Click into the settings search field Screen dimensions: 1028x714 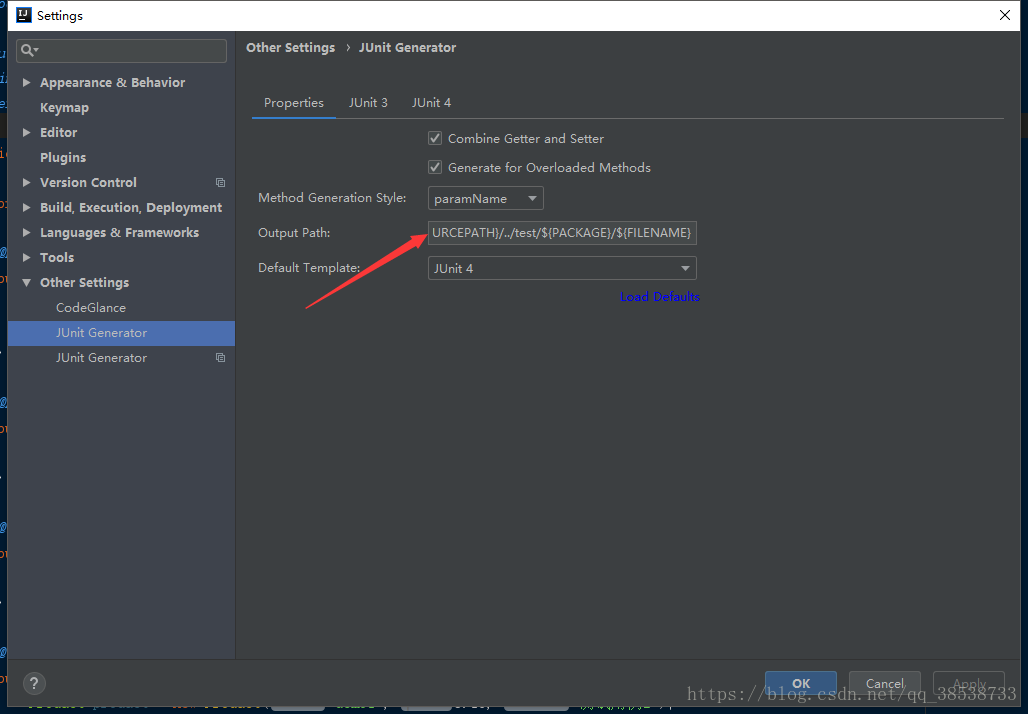121,50
